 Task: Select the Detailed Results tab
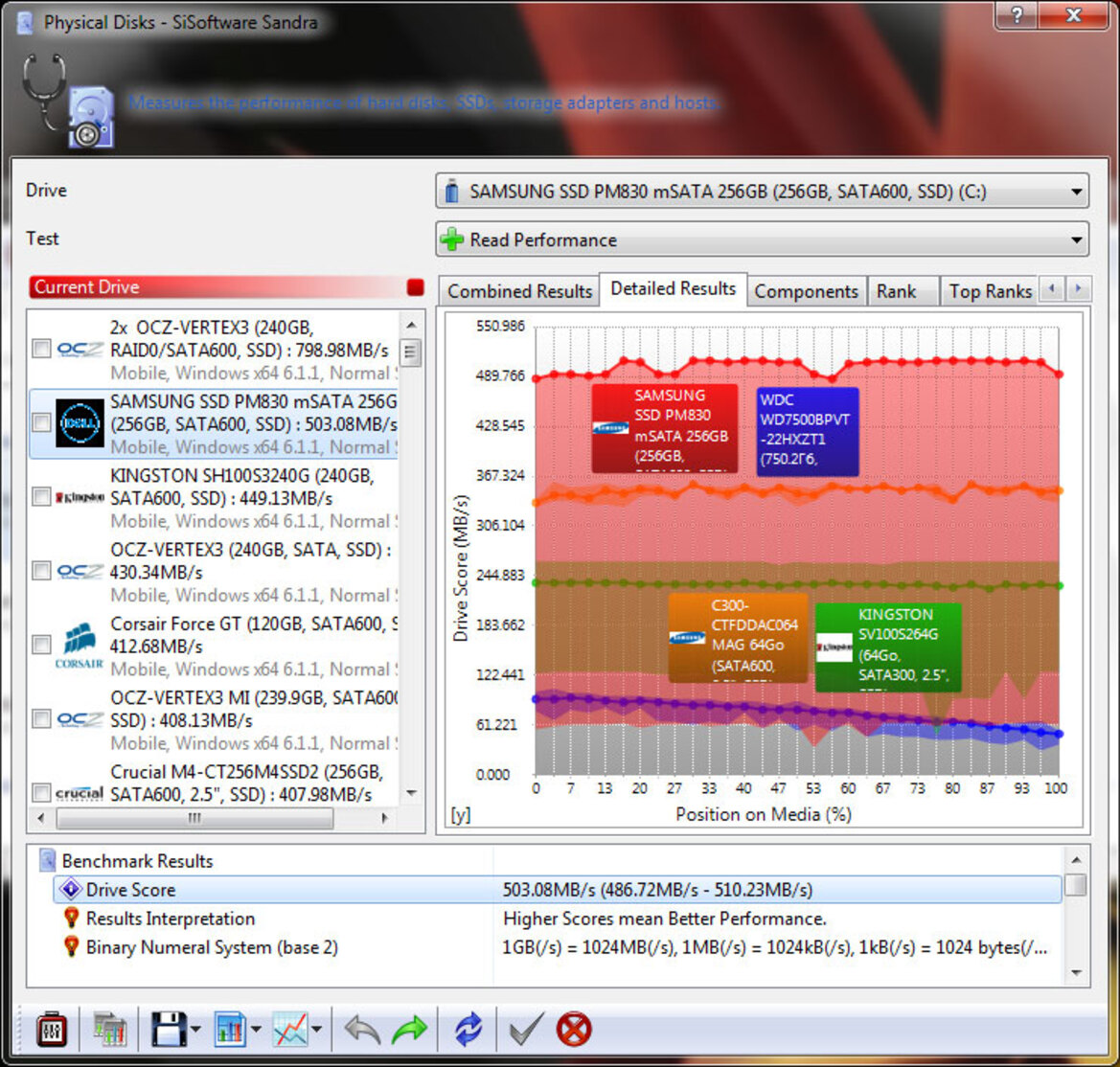(x=673, y=288)
